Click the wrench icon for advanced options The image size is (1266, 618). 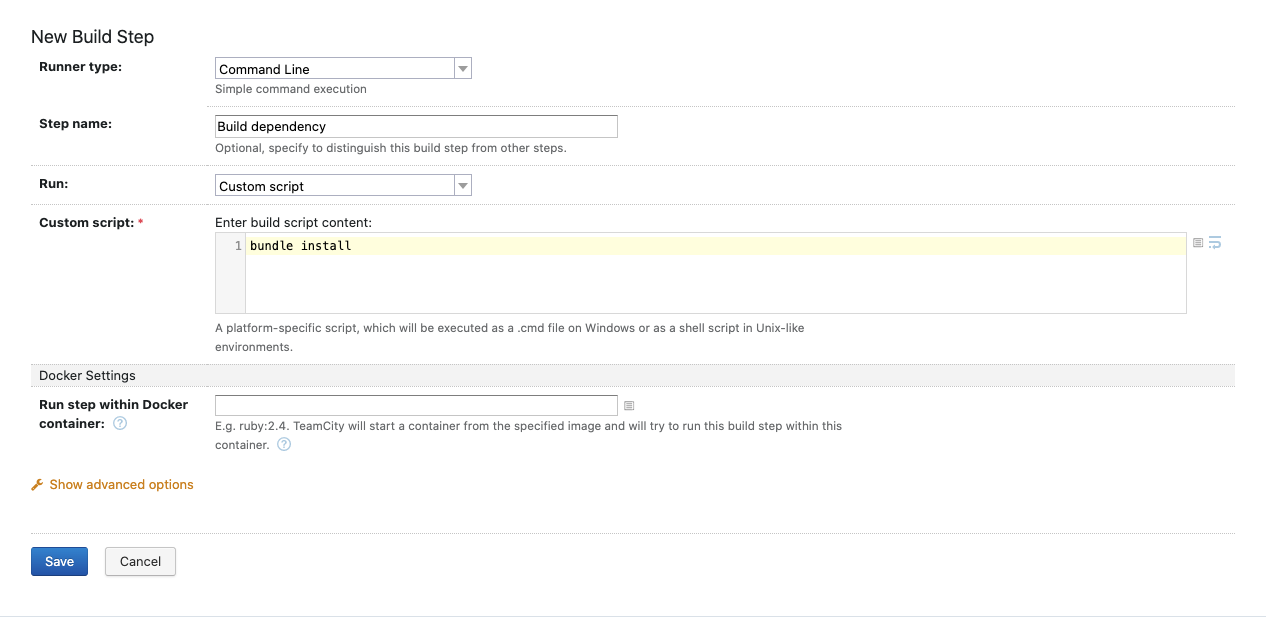pyautogui.click(x=38, y=485)
